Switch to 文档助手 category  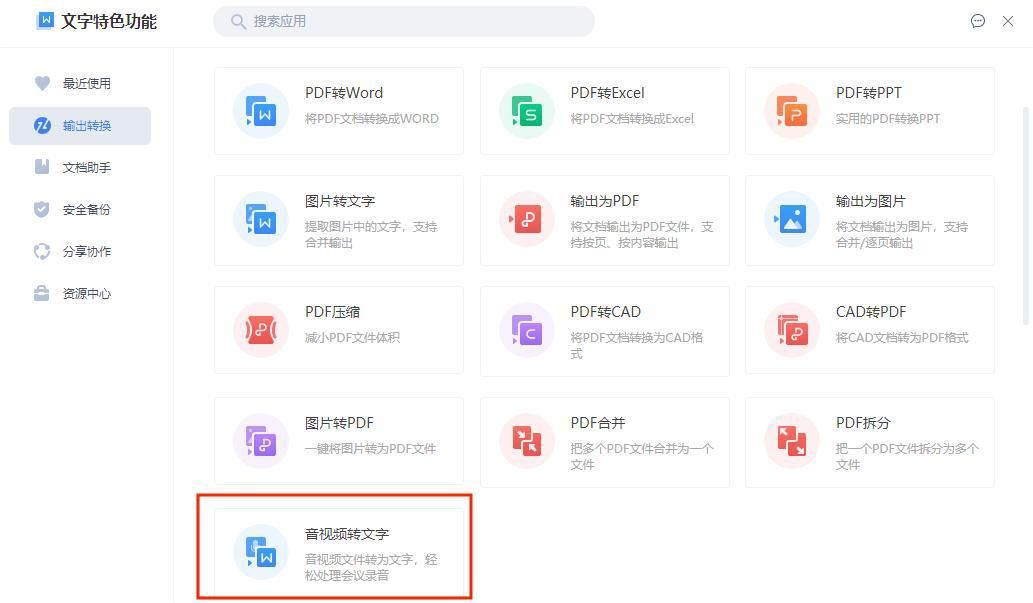point(80,167)
